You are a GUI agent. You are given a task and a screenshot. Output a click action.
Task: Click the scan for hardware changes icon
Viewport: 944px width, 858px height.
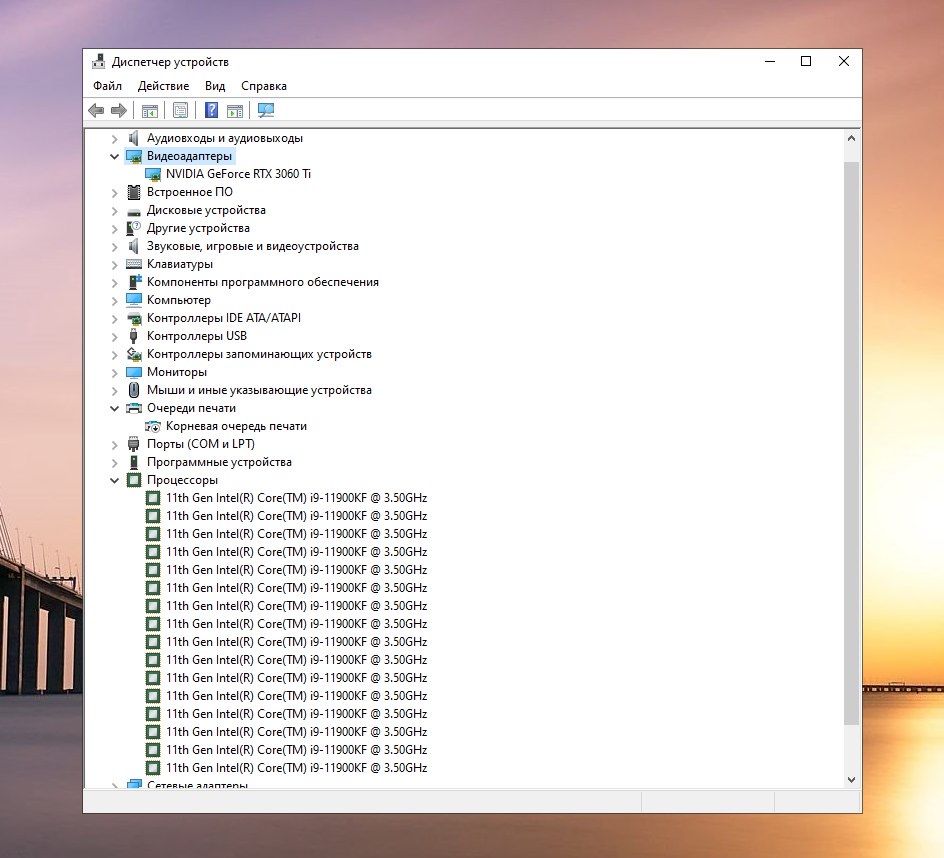tap(266, 110)
